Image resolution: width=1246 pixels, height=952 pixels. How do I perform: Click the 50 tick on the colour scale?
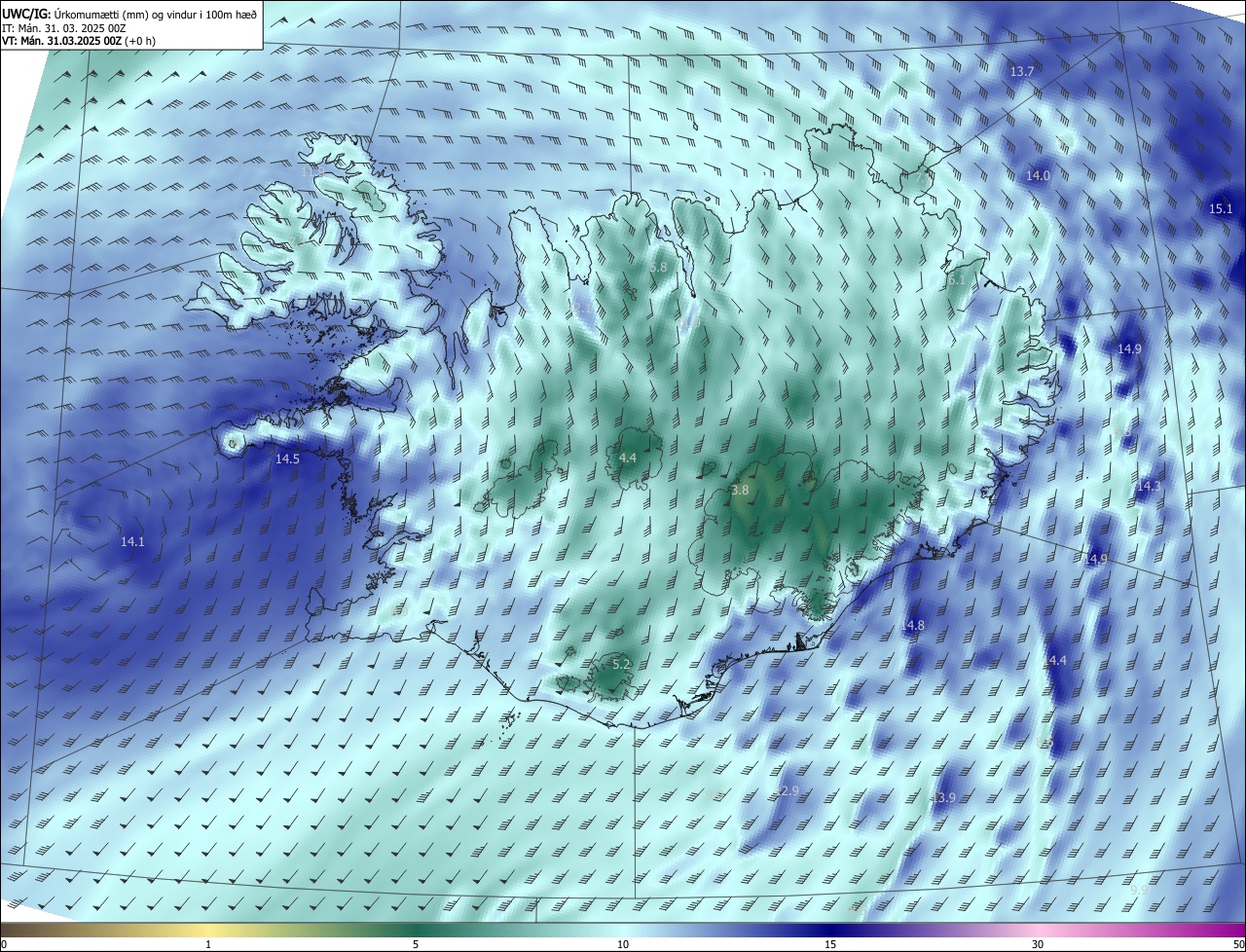(x=1238, y=944)
